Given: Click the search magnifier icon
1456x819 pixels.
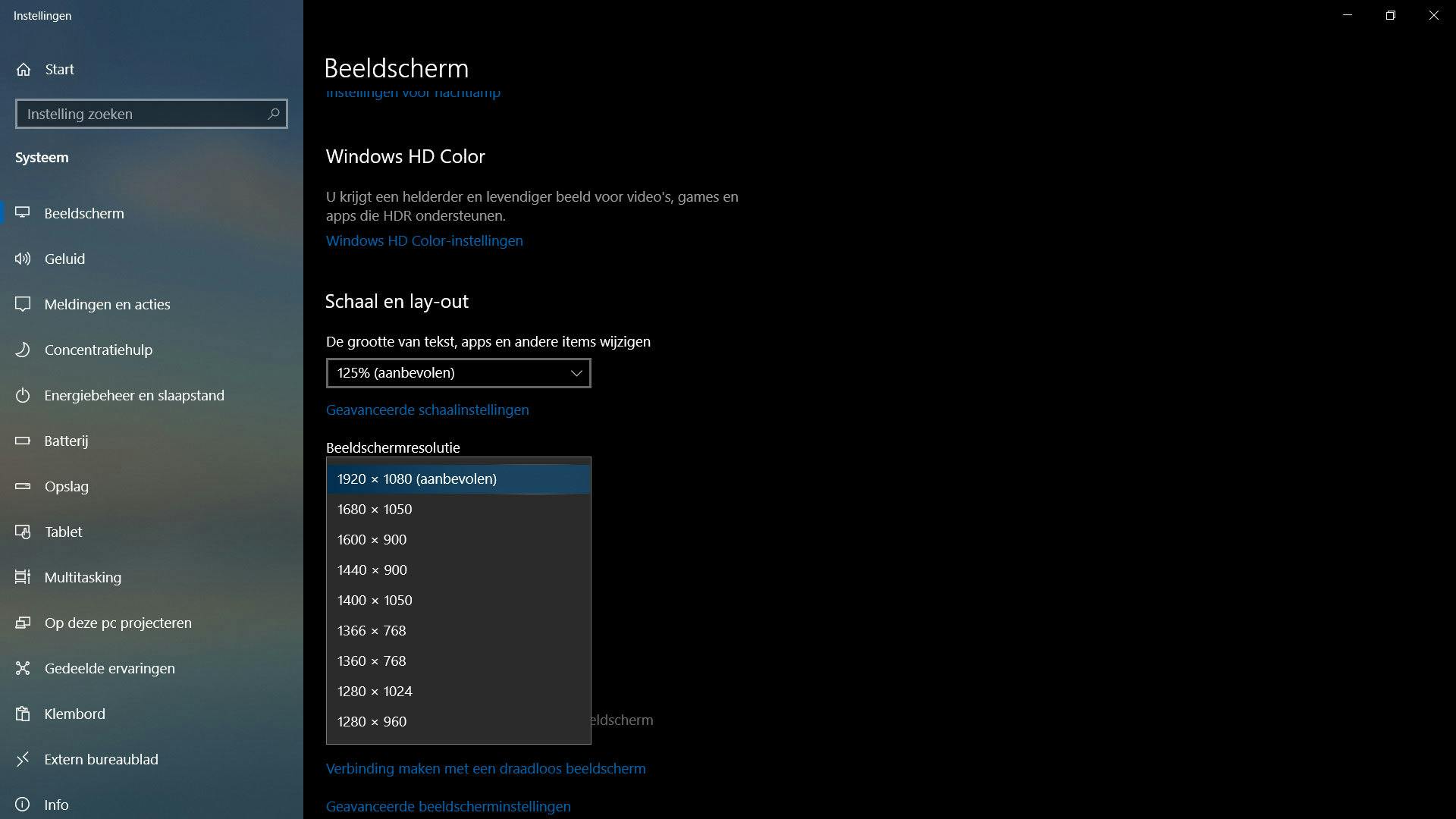Looking at the screenshot, I should tap(274, 114).
